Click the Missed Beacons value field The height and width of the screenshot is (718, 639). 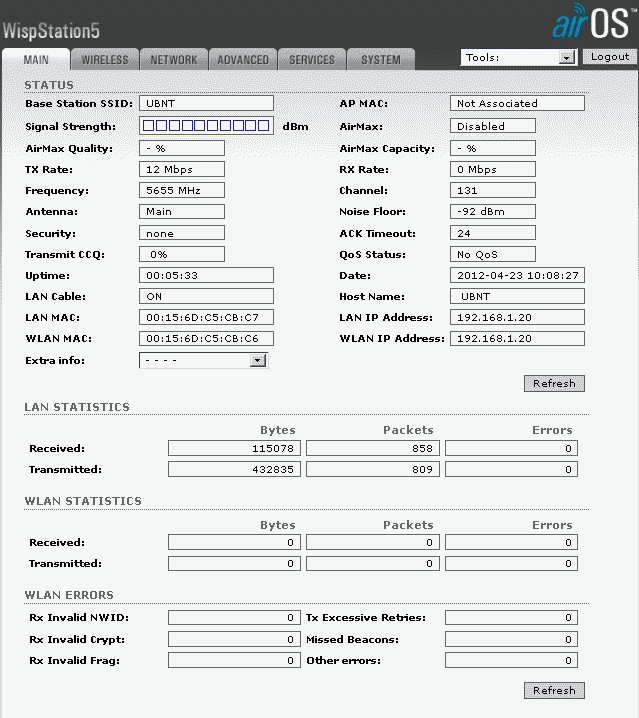(511, 639)
